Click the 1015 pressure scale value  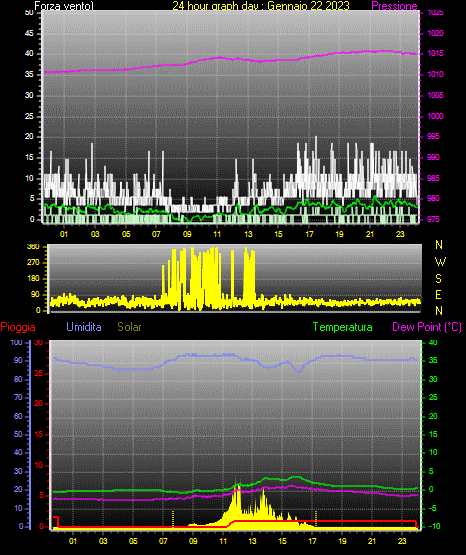point(435,53)
